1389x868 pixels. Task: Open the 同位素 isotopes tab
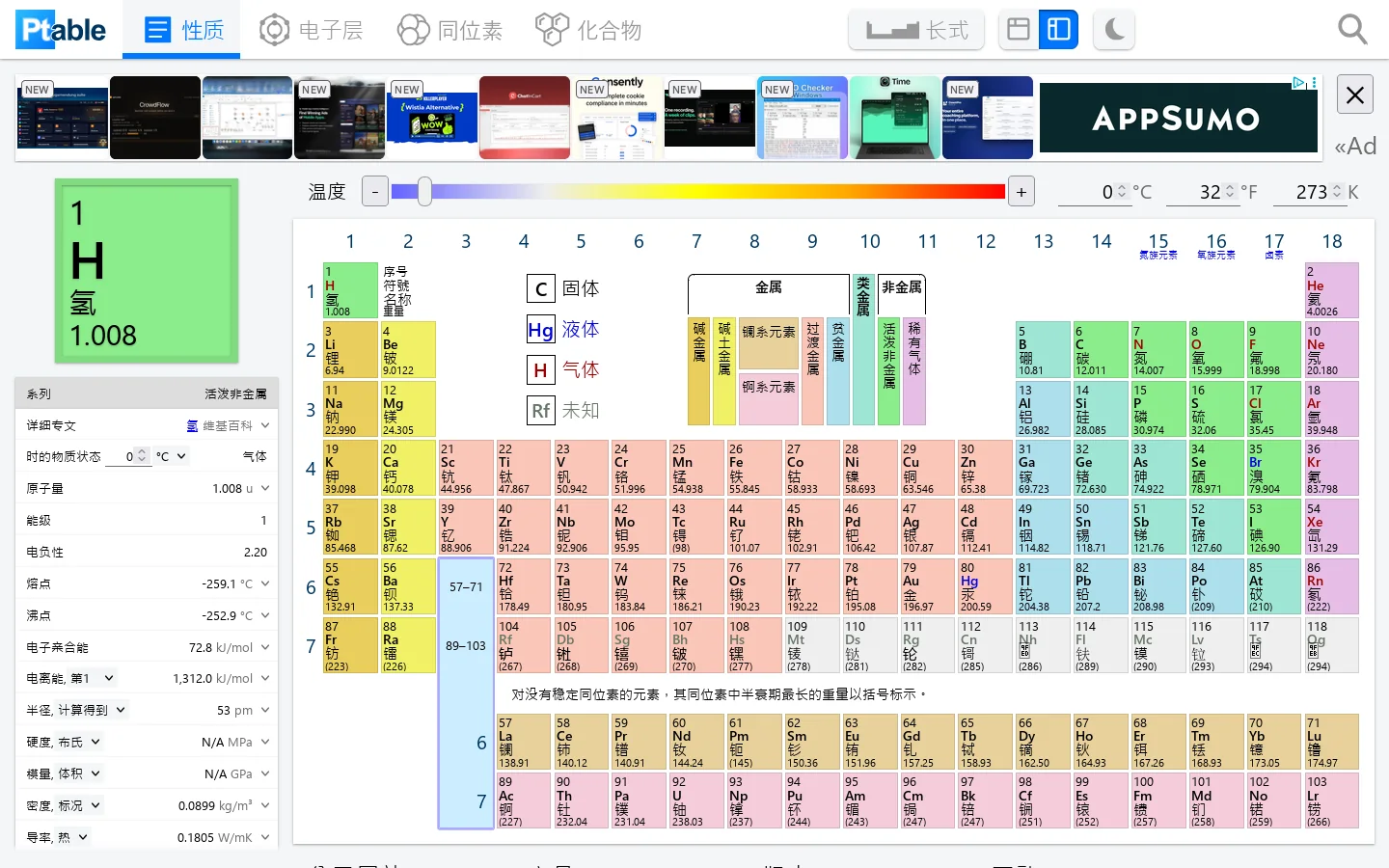click(x=449, y=30)
